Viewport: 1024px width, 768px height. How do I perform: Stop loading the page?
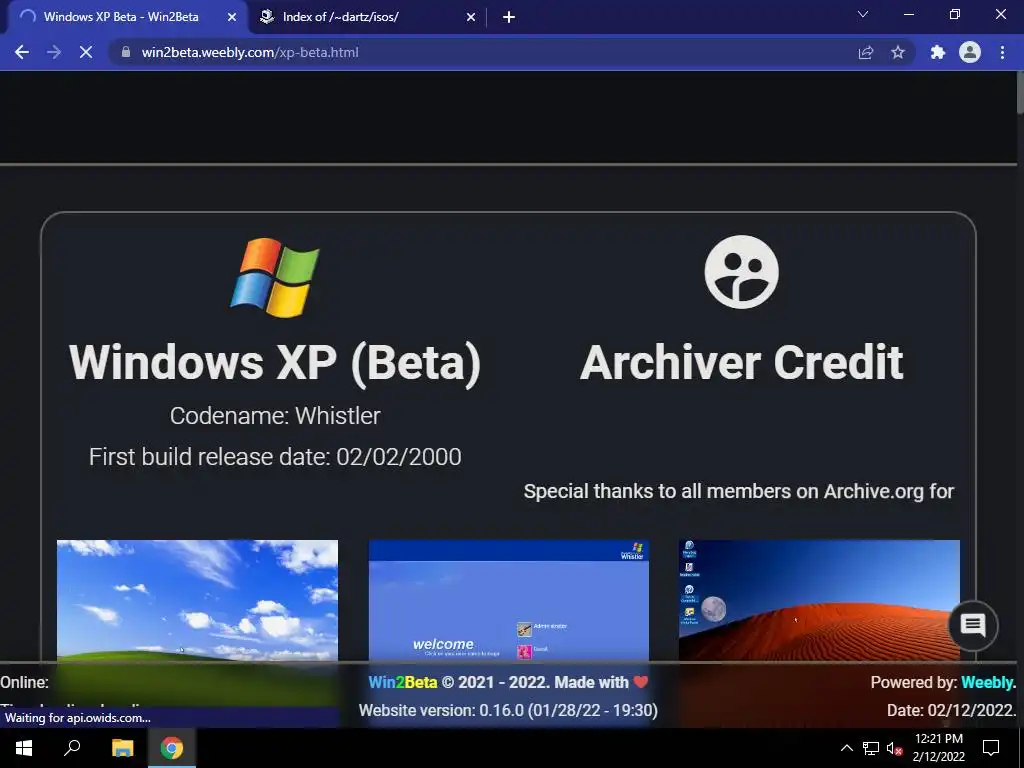pyautogui.click(x=86, y=52)
